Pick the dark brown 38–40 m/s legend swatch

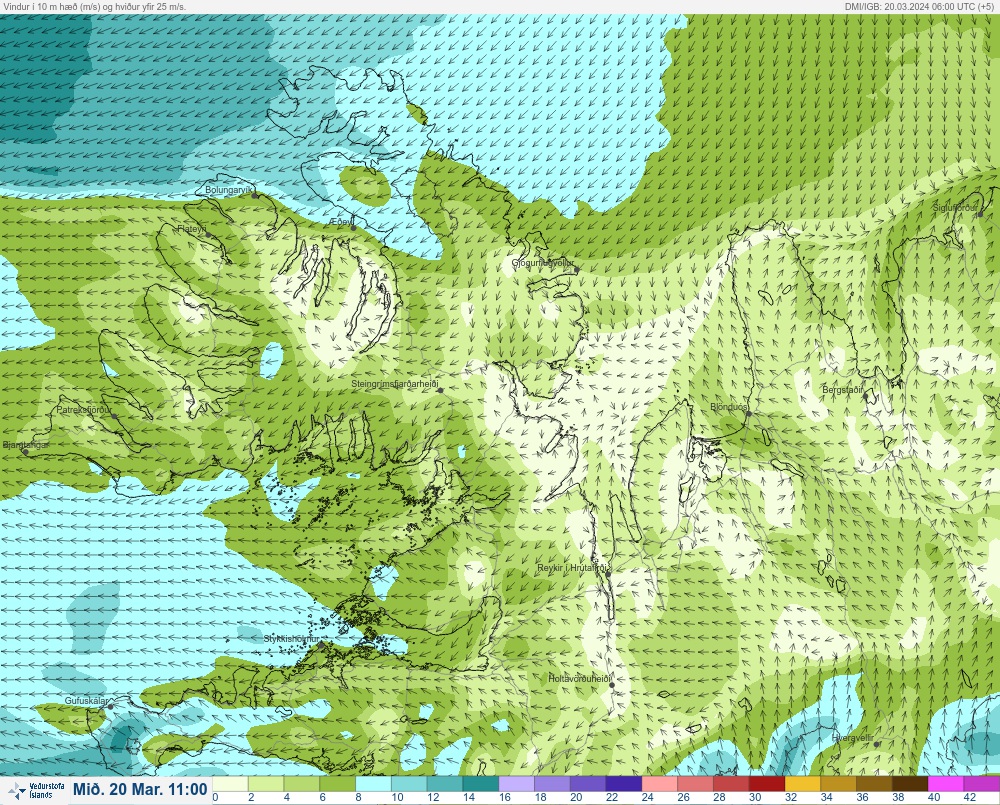pyautogui.click(x=909, y=783)
